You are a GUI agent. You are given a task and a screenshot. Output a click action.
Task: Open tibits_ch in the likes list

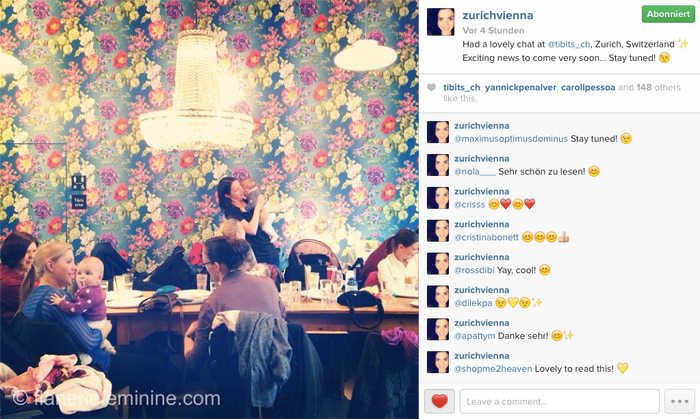tap(462, 87)
